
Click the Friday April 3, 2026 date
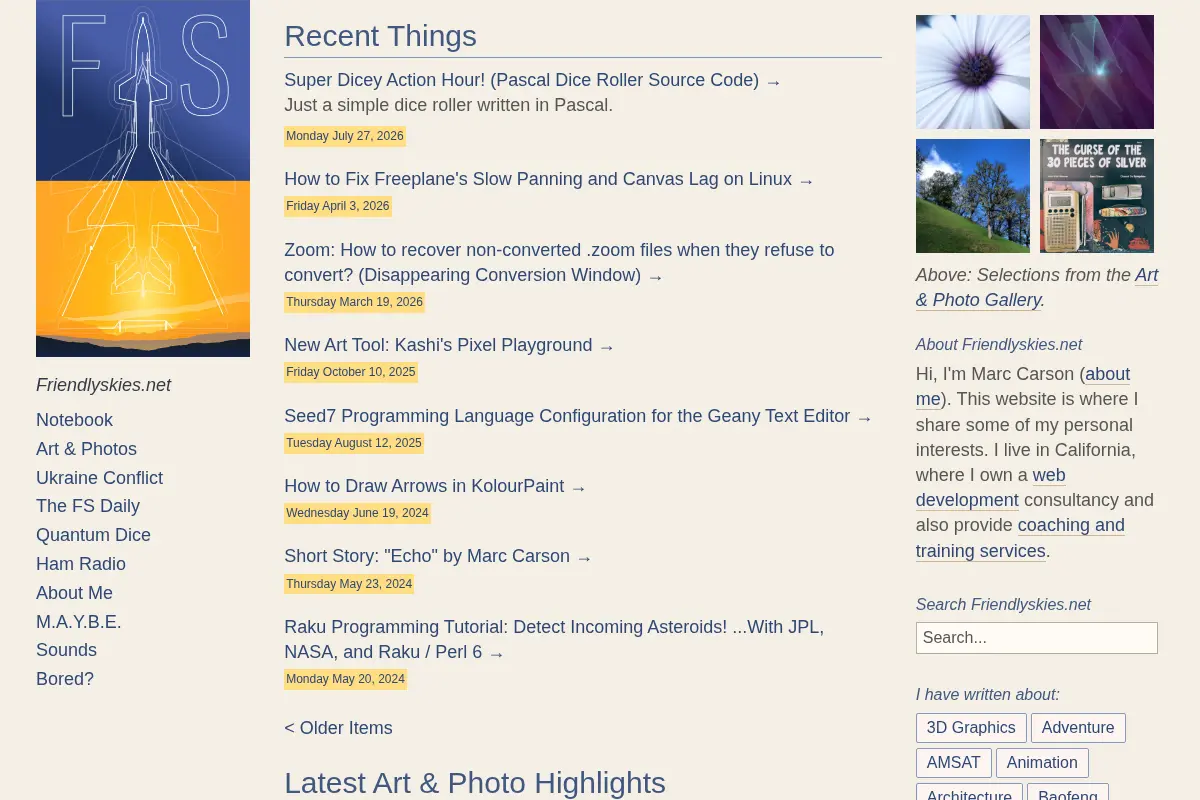click(x=338, y=206)
